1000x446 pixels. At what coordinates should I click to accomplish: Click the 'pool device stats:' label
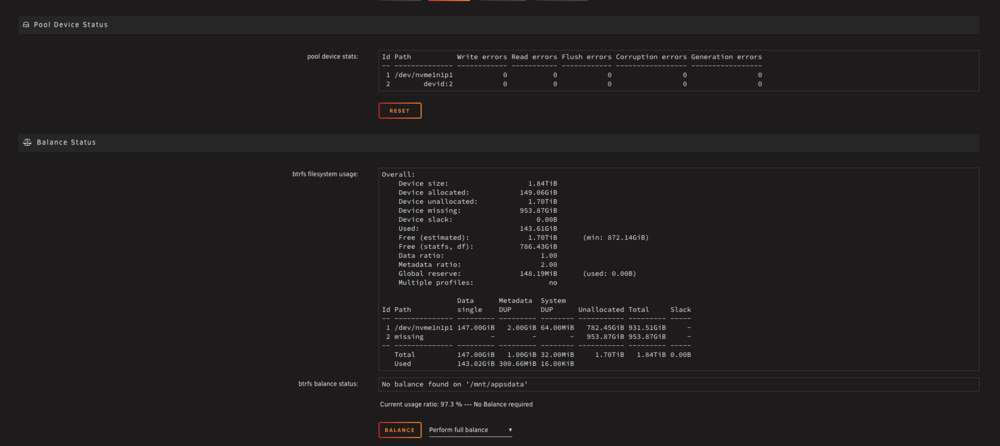[332, 56]
